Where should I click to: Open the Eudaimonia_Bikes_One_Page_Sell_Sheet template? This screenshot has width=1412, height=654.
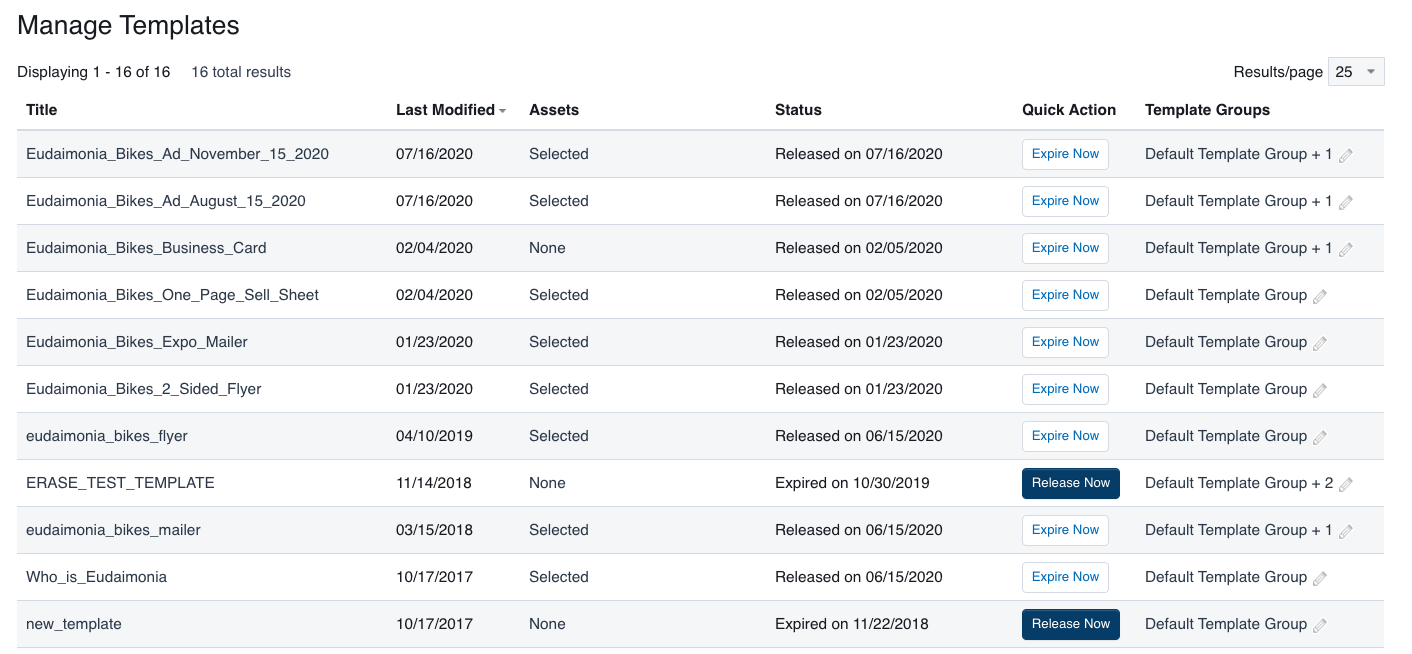coord(175,295)
